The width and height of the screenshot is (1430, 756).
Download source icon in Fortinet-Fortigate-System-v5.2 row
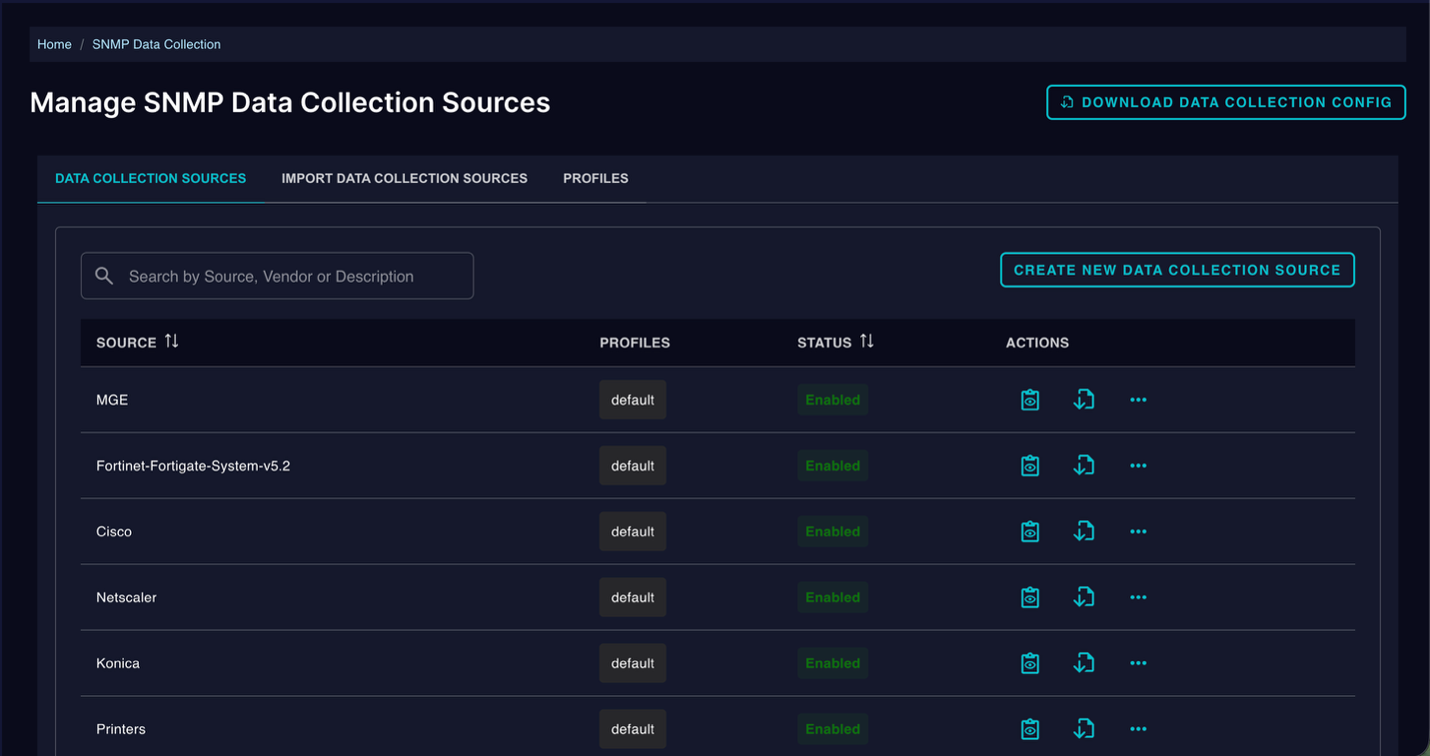click(1084, 466)
